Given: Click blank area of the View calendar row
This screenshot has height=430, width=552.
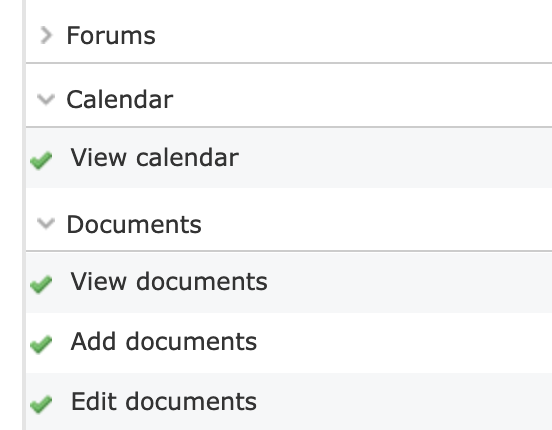Looking at the screenshot, I should click(394, 157).
